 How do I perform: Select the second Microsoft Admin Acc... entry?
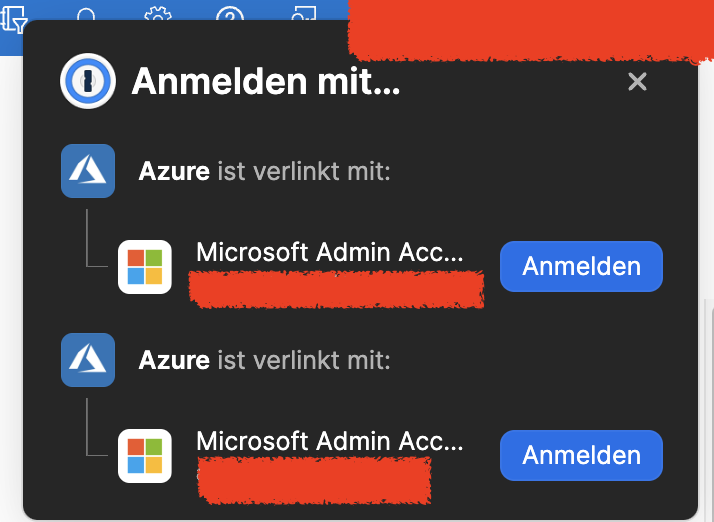(x=329, y=441)
